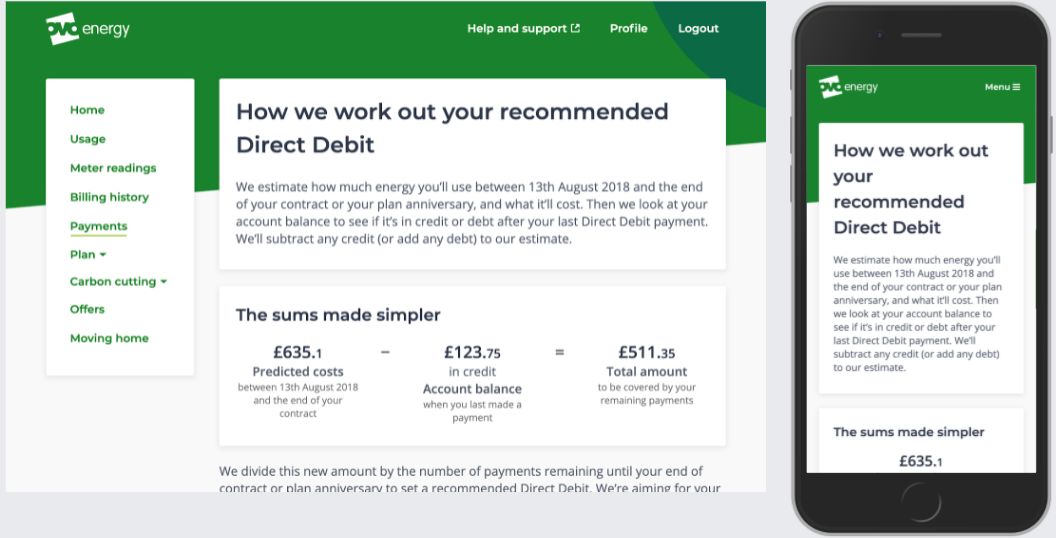Select Meter readings in sidebar

pyautogui.click(x=113, y=168)
